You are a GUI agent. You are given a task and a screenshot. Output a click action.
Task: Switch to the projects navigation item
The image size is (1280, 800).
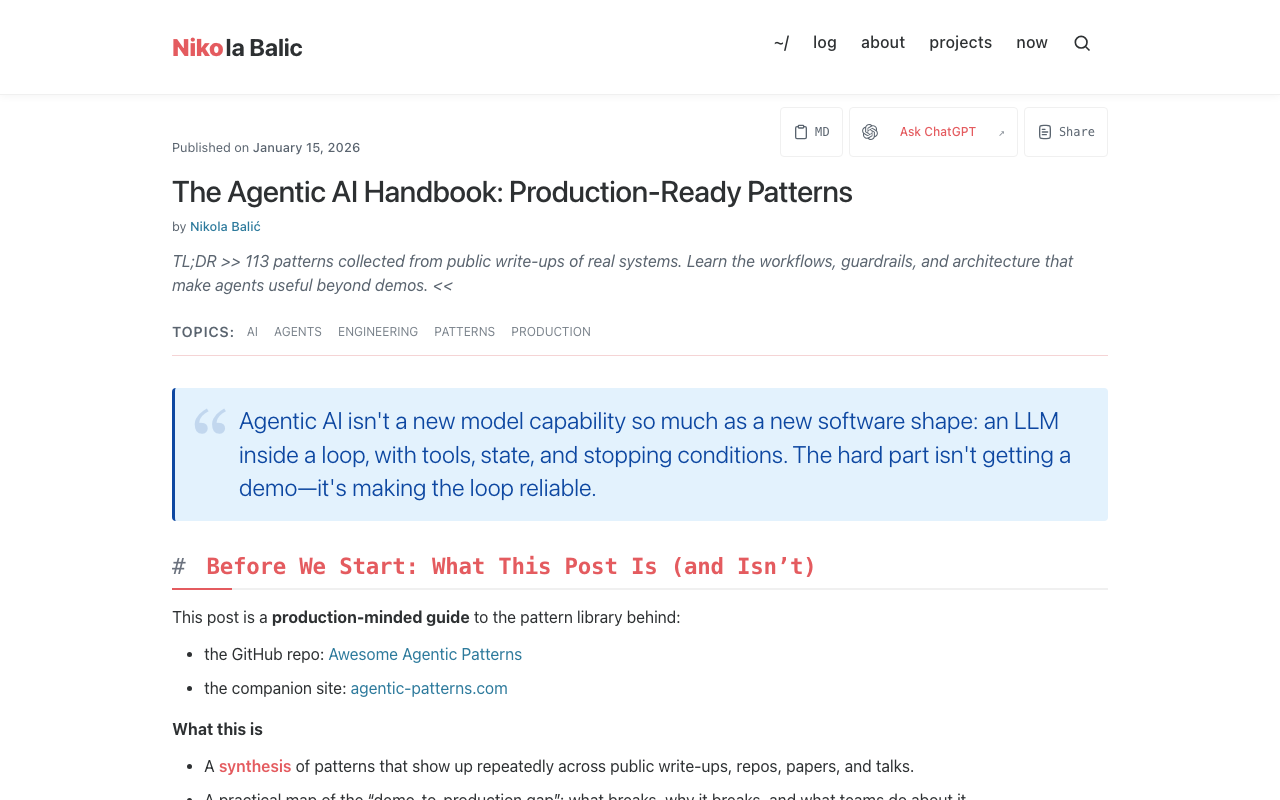coord(960,42)
